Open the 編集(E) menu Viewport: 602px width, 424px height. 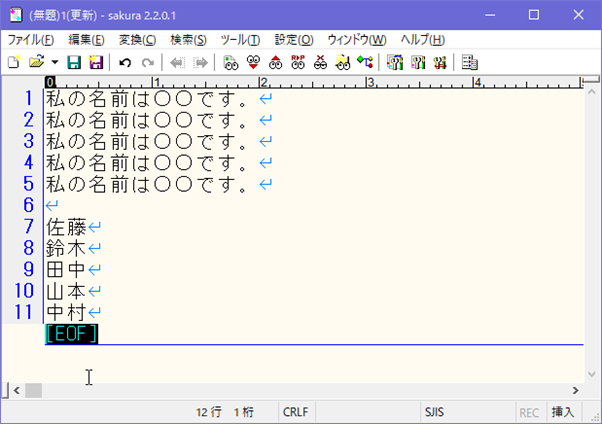86,40
